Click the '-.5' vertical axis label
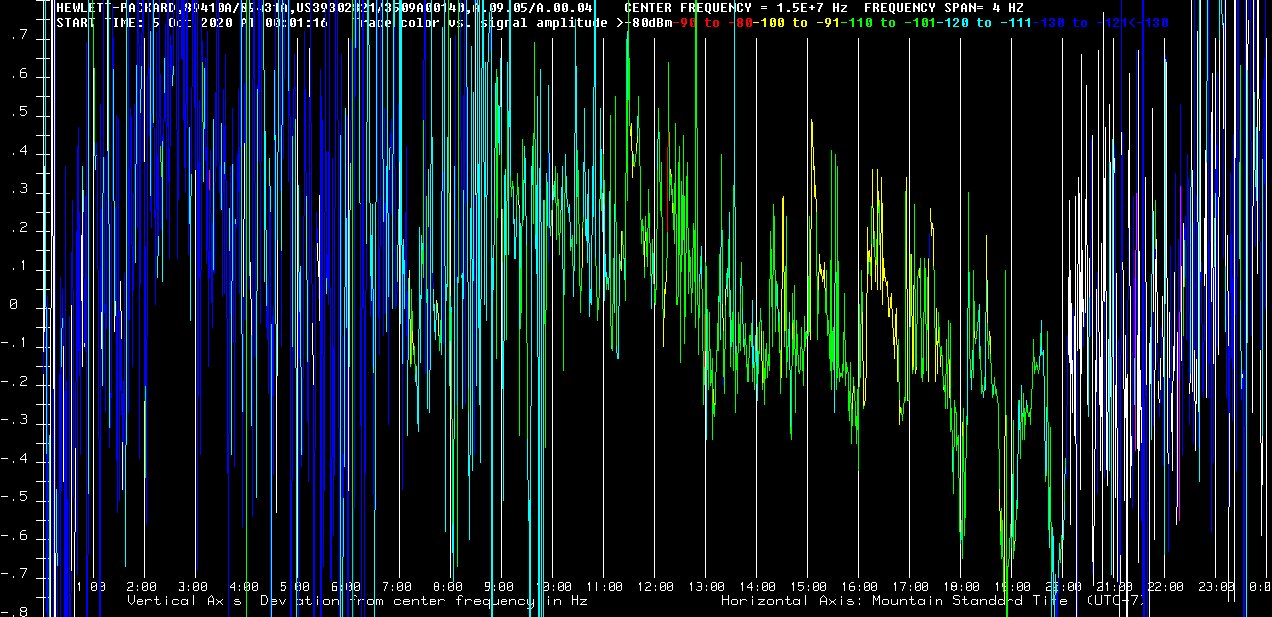This screenshot has height=617, width=1272. coord(15,498)
